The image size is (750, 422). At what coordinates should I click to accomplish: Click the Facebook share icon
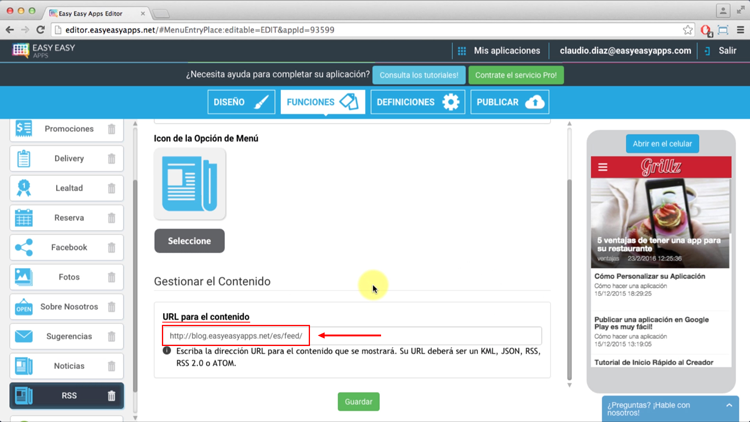pos(23,247)
